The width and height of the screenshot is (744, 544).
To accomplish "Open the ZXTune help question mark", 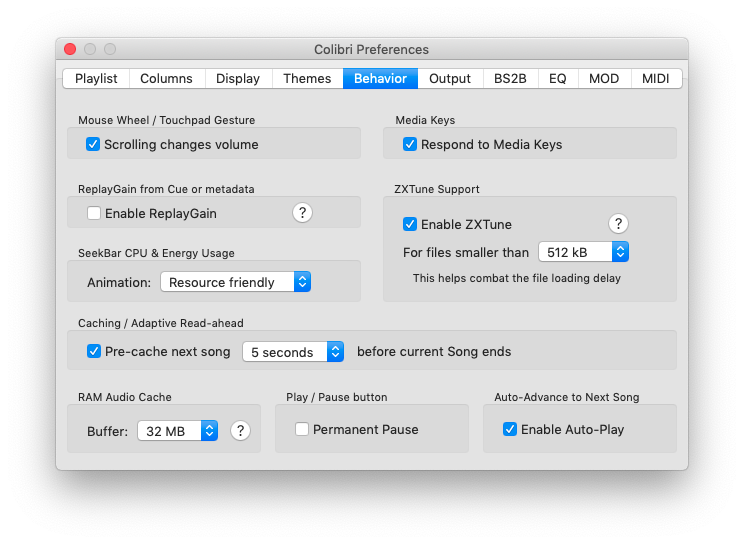I will (x=618, y=224).
